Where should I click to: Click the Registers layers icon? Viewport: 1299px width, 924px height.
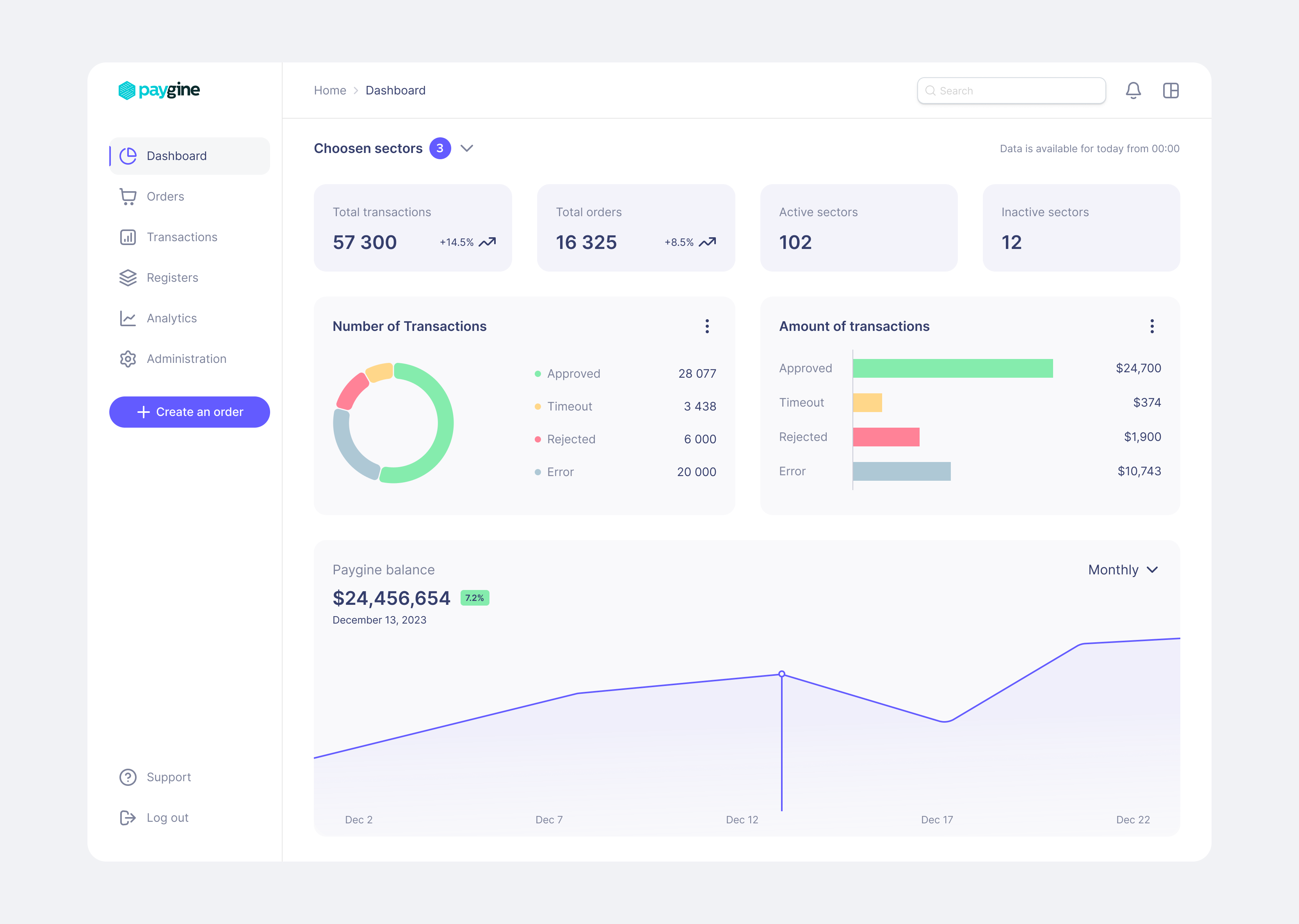click(128, 278)
